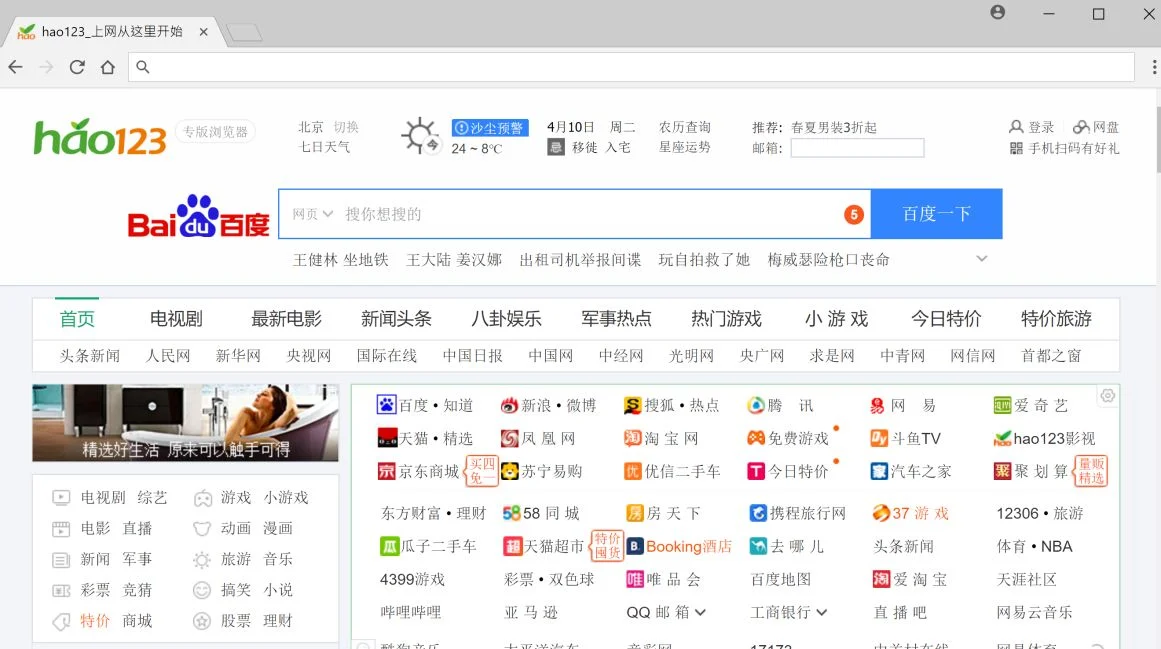Open 电视剧 category in sidebar
Viewport: 1161px width, 649px height.
coord(103,497)
